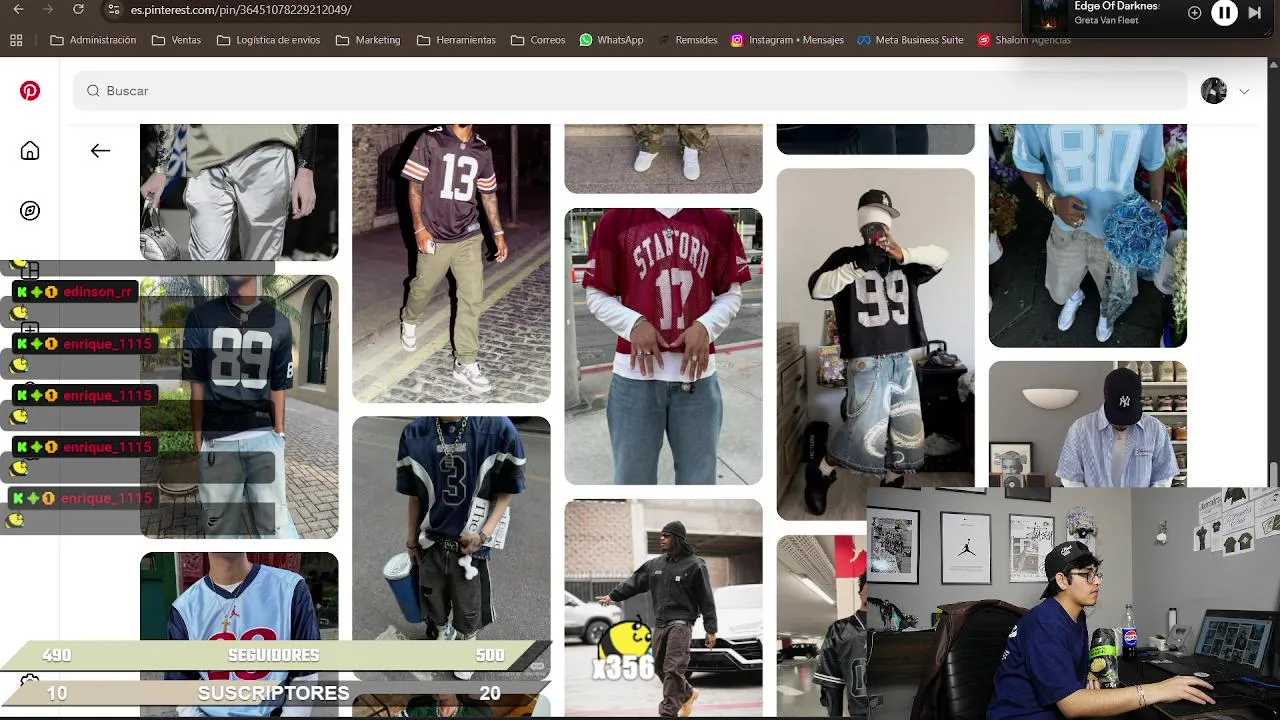Click the Edge Of Darkness album art
1280x720 pixels.
tap(1049, 15)
